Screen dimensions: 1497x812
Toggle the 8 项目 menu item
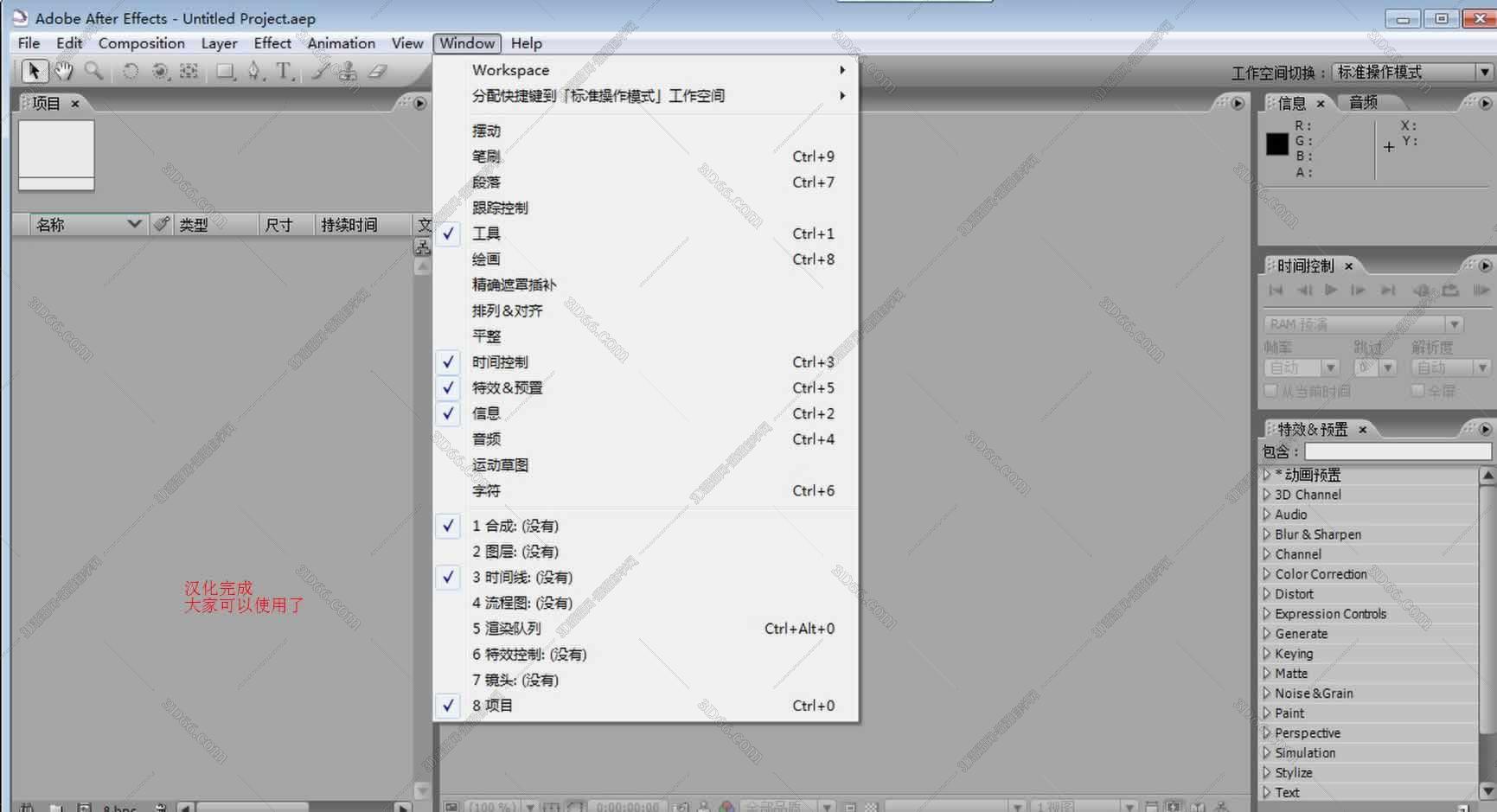(646, 706)
